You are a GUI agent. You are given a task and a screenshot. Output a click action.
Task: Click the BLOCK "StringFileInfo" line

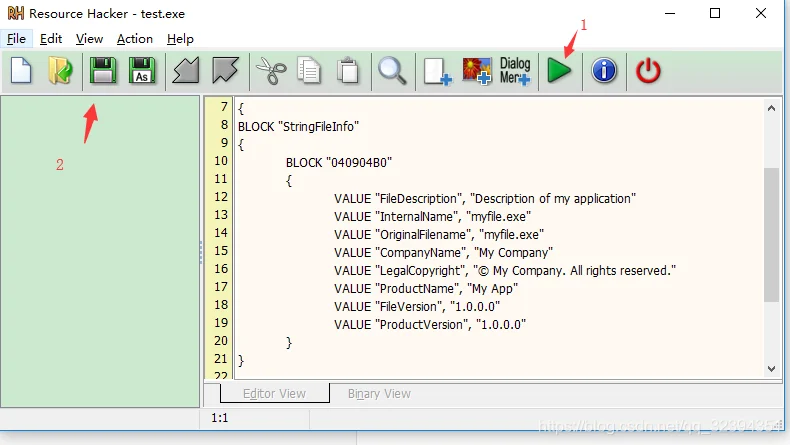tap(298, 126)
